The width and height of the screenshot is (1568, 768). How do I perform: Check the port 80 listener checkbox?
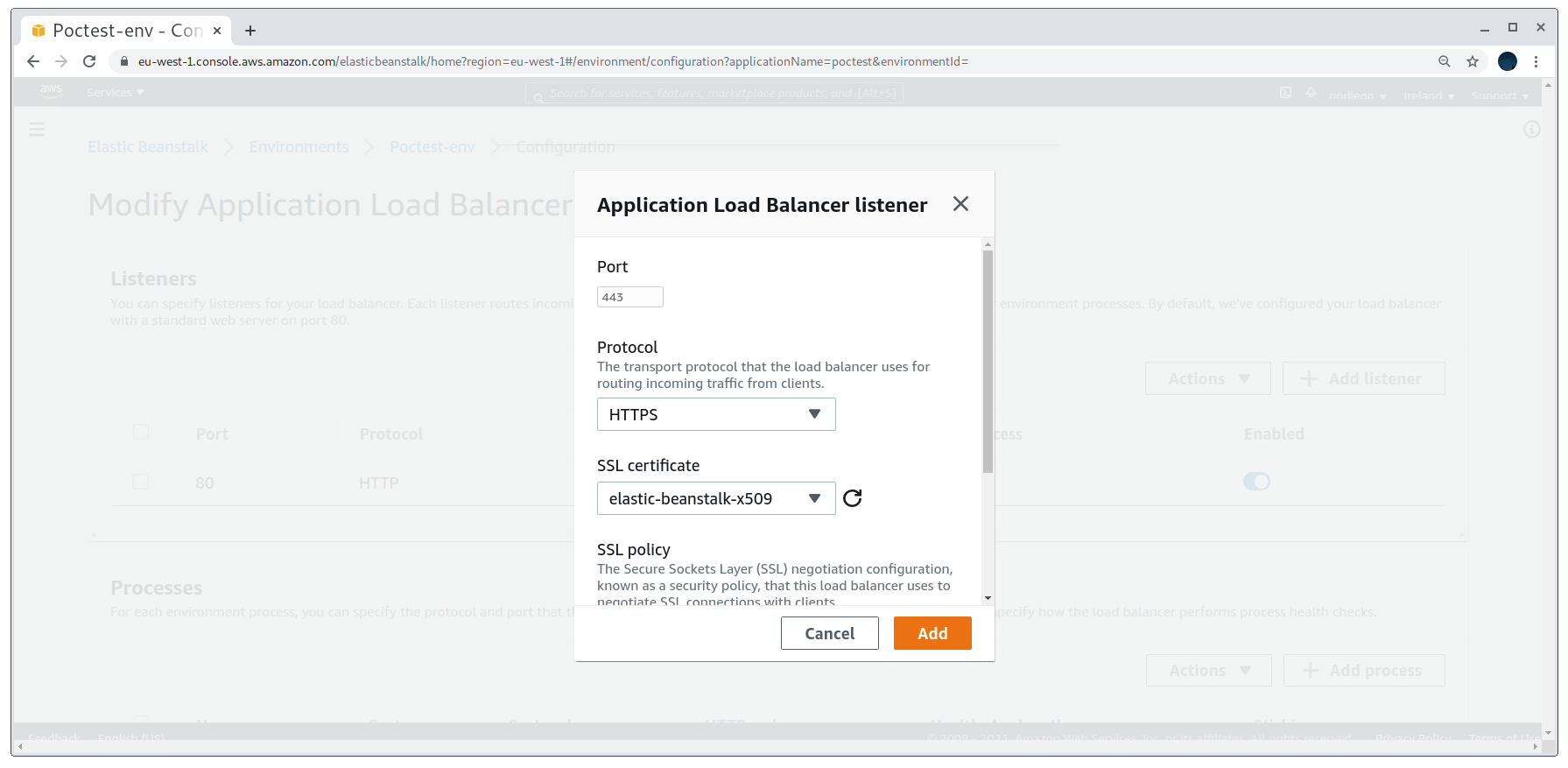(x=140, y=482)
